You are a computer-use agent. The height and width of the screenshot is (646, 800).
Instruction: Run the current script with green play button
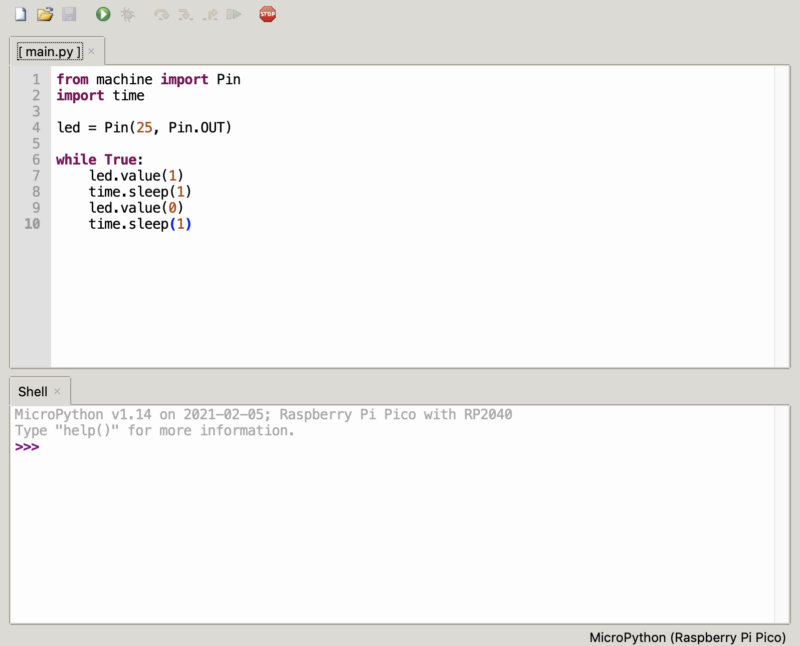pos(103,14)
